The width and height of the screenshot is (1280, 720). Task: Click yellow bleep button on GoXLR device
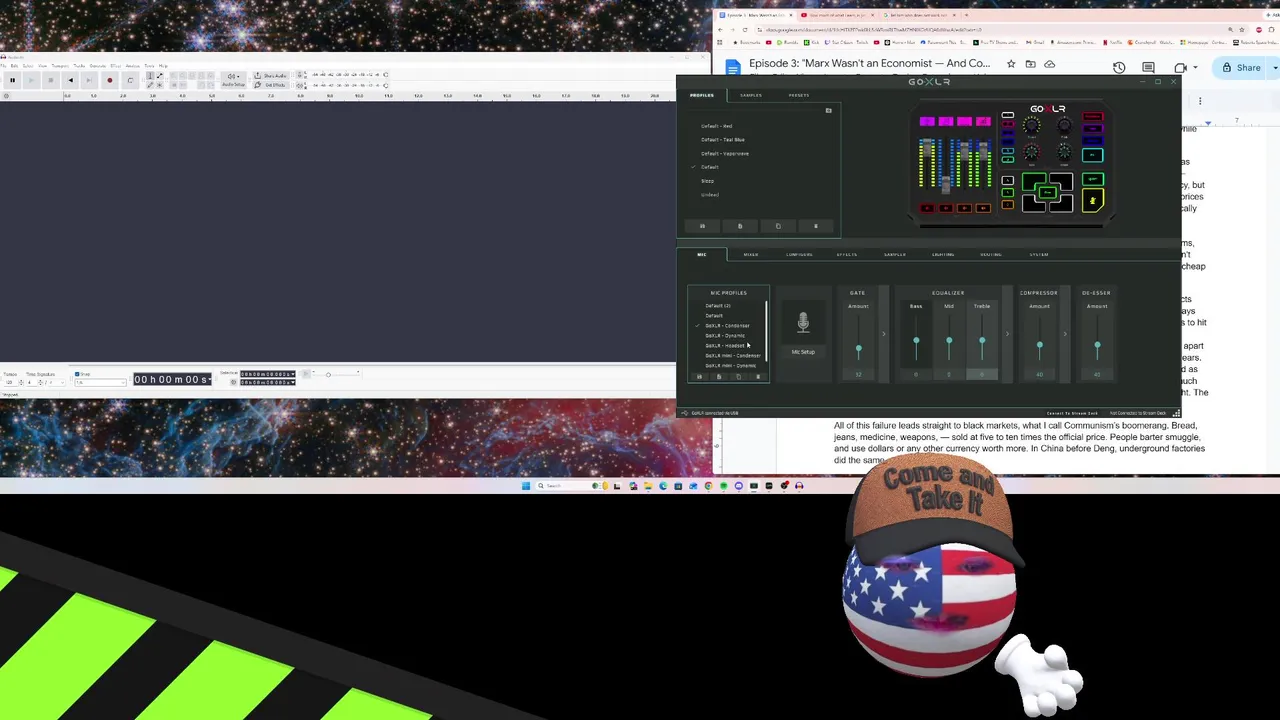1092,201
